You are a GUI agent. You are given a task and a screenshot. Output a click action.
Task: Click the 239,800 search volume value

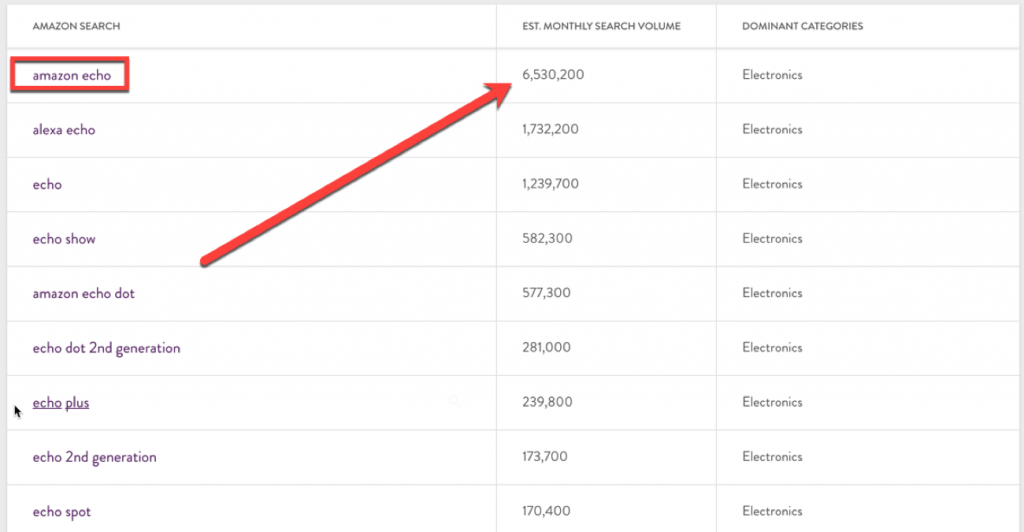click(x=547, y=402)
